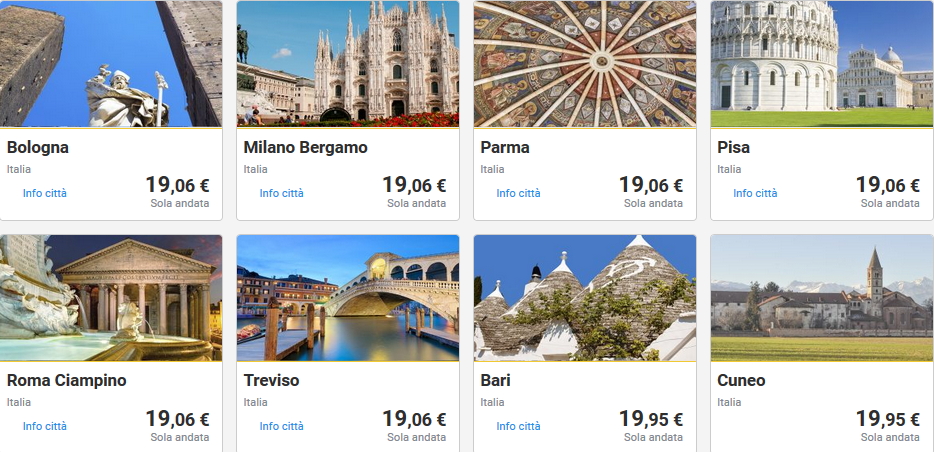Click the Cuneo countryside photo
934x452 pixels.
(x=822, y=298)
